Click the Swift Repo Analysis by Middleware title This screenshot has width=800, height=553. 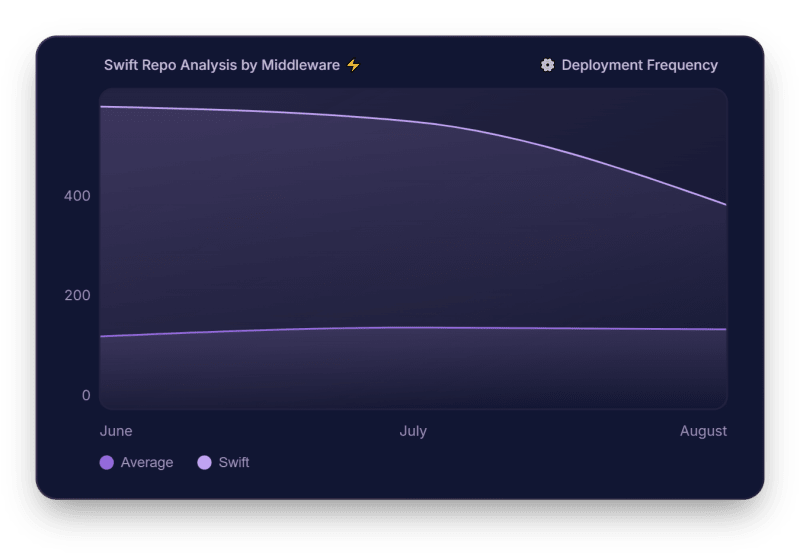pyautogui.click(x=222, y=65)
